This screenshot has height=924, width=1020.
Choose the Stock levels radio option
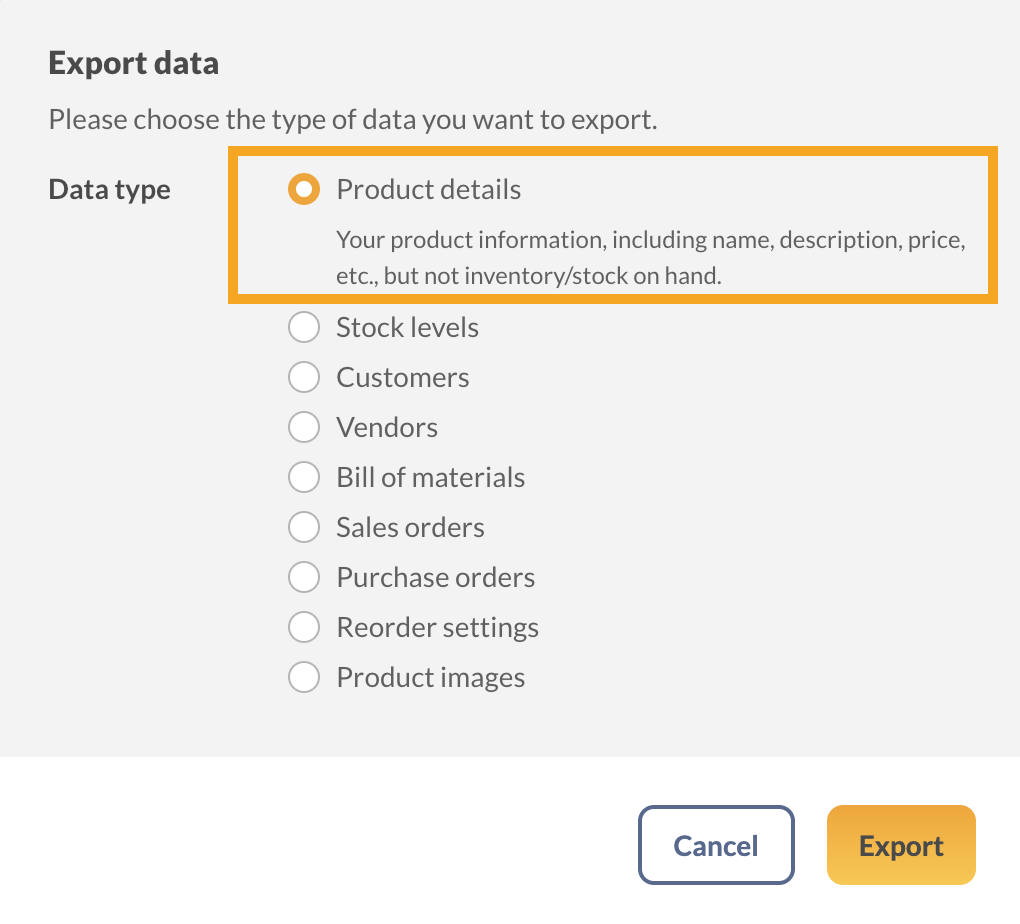(303, 327)
